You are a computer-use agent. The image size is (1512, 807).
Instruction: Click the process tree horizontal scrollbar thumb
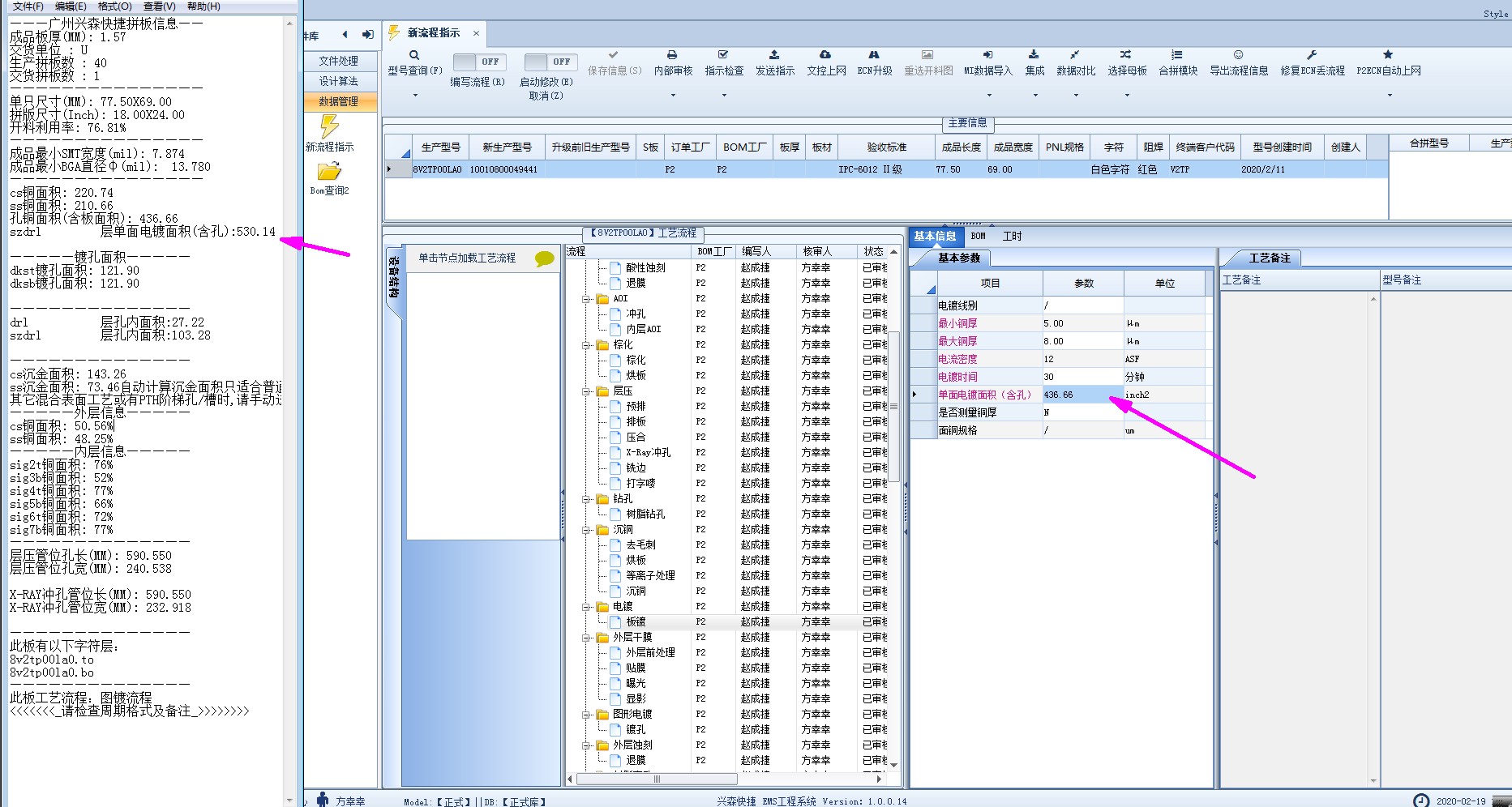point(657,779)
